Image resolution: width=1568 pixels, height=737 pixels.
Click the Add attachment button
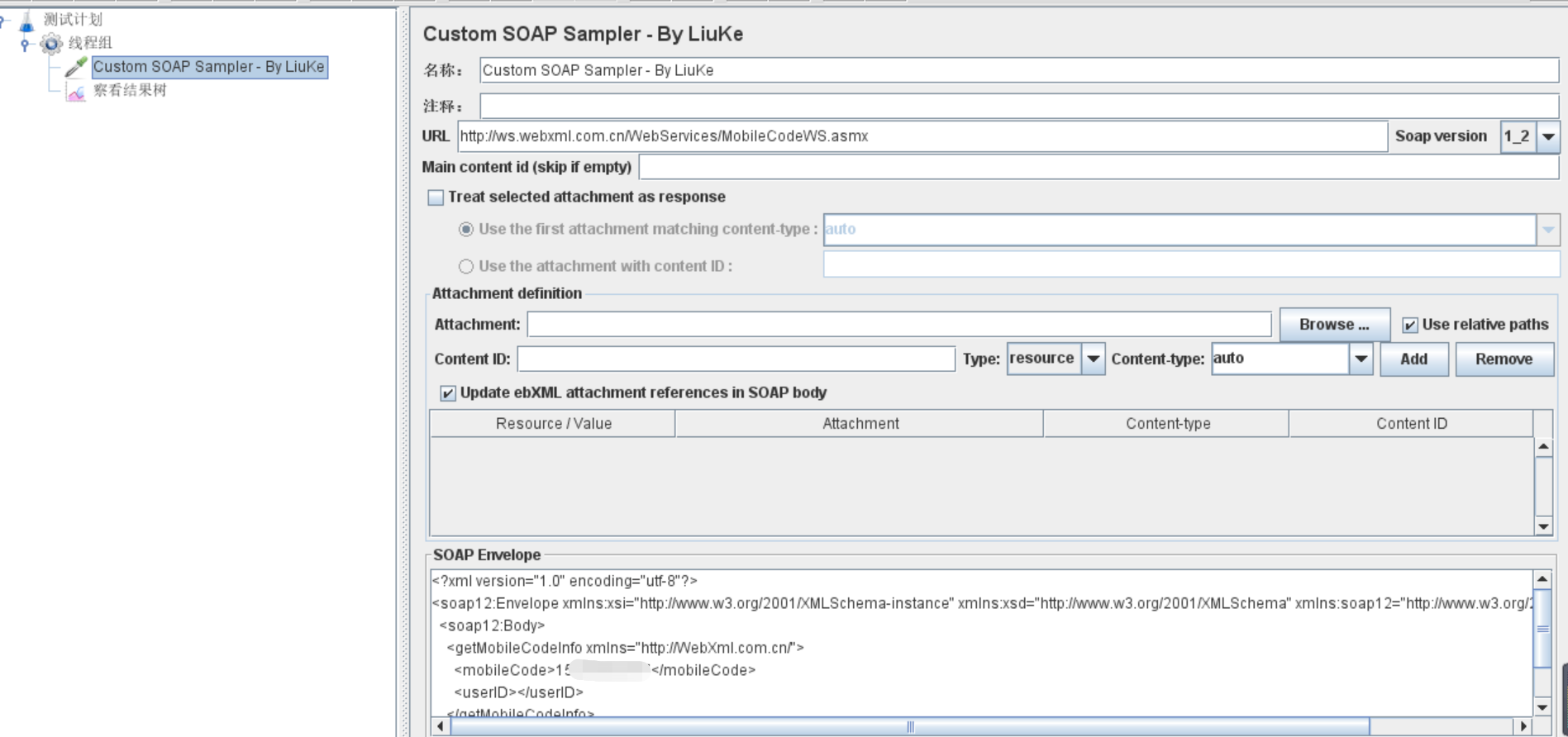1413,359
